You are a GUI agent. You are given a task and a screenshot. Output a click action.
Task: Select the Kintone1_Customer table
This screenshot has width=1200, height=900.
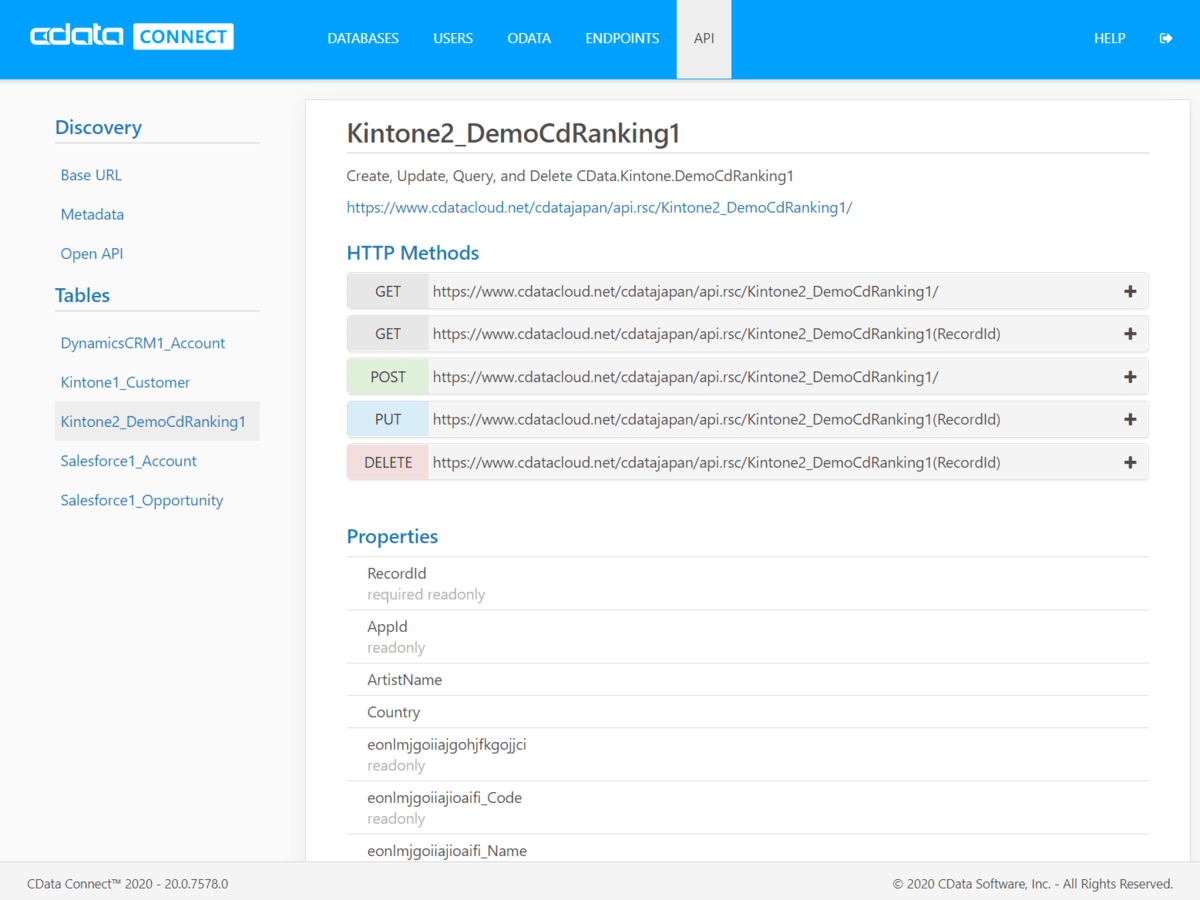125,382
